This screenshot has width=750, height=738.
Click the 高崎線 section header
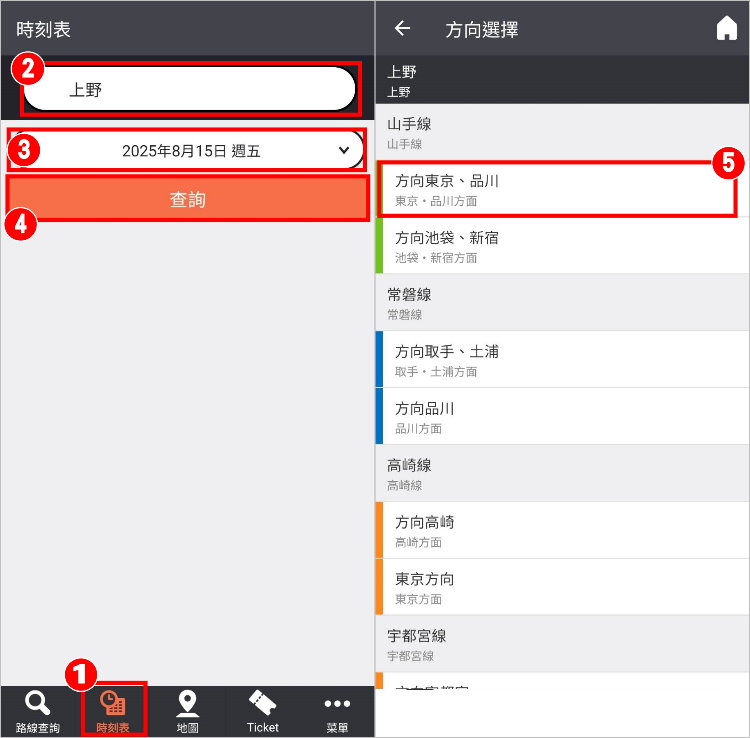(x=562, y=474)
